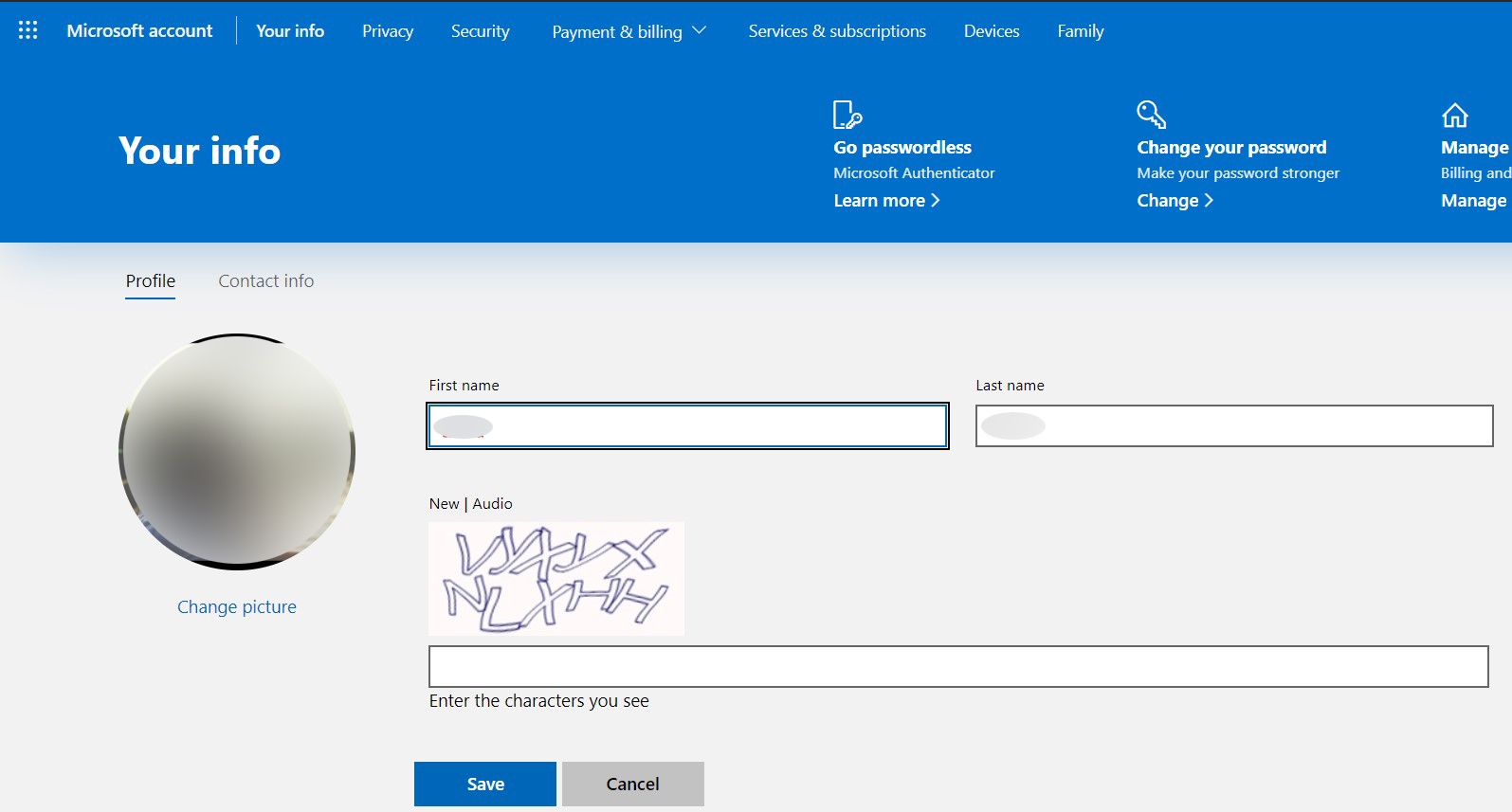Click the blurred profile picture

click(237, 451)
